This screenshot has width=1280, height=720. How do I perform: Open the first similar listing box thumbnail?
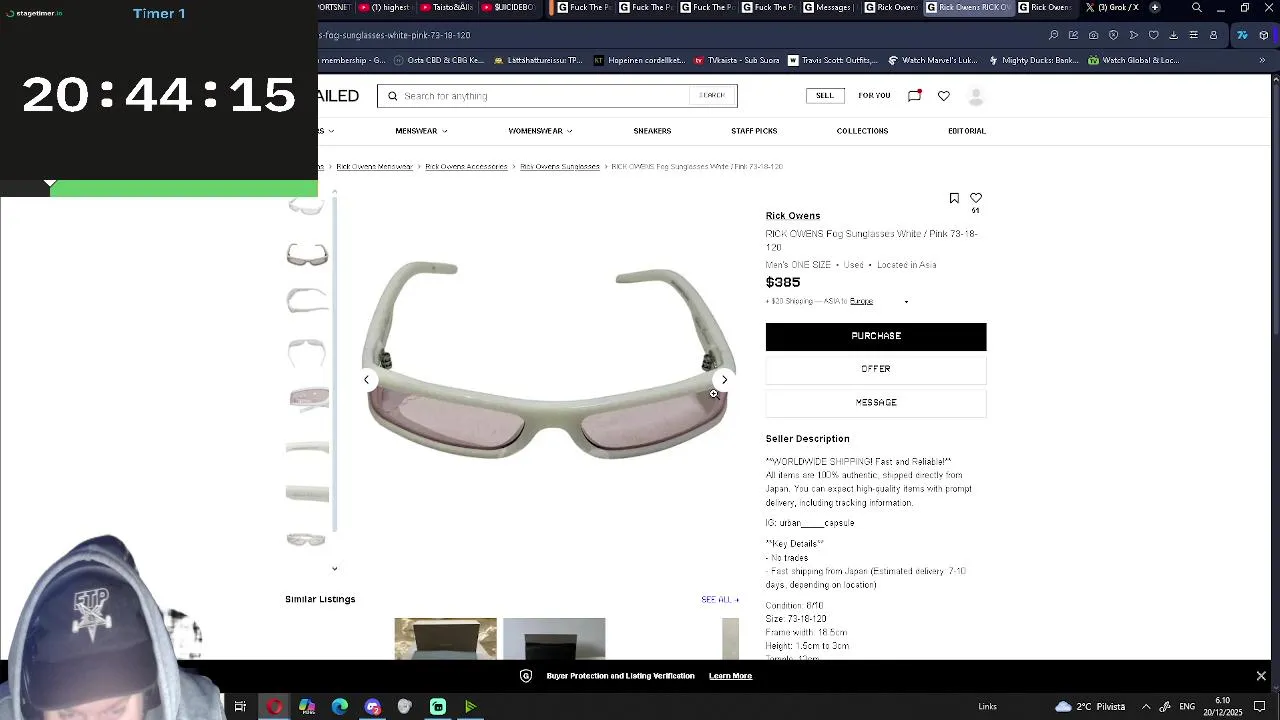coord(445,638)
